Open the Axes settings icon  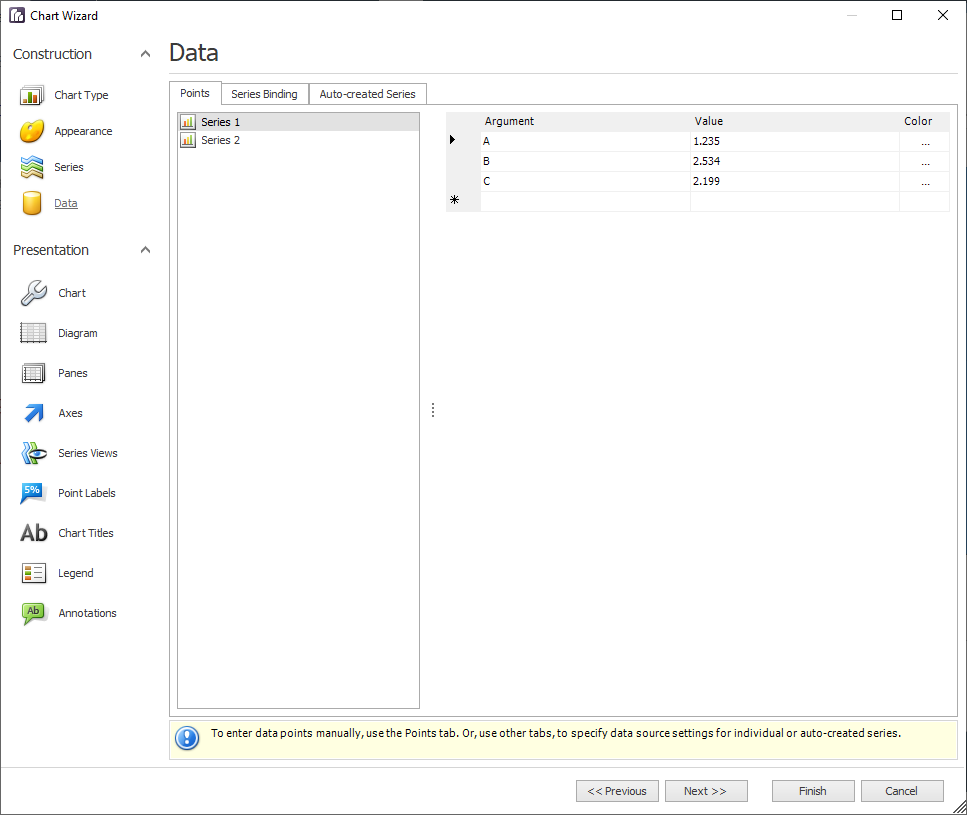31,412
